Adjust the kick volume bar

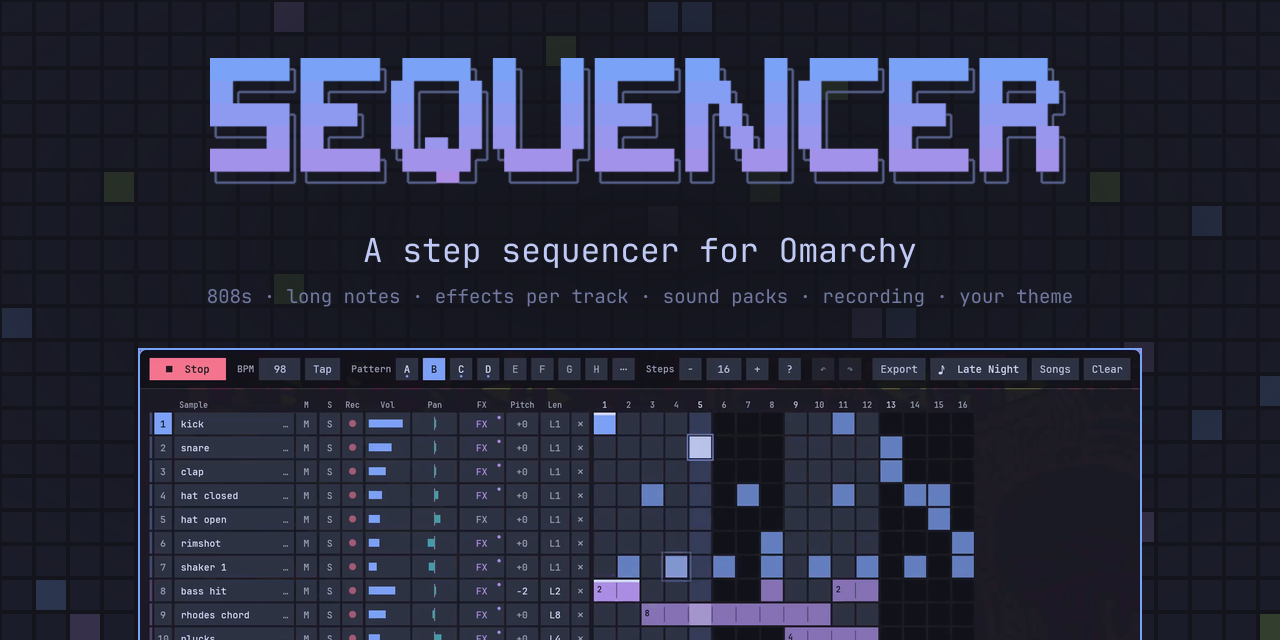pyautogui.click(x=387, y=424)
